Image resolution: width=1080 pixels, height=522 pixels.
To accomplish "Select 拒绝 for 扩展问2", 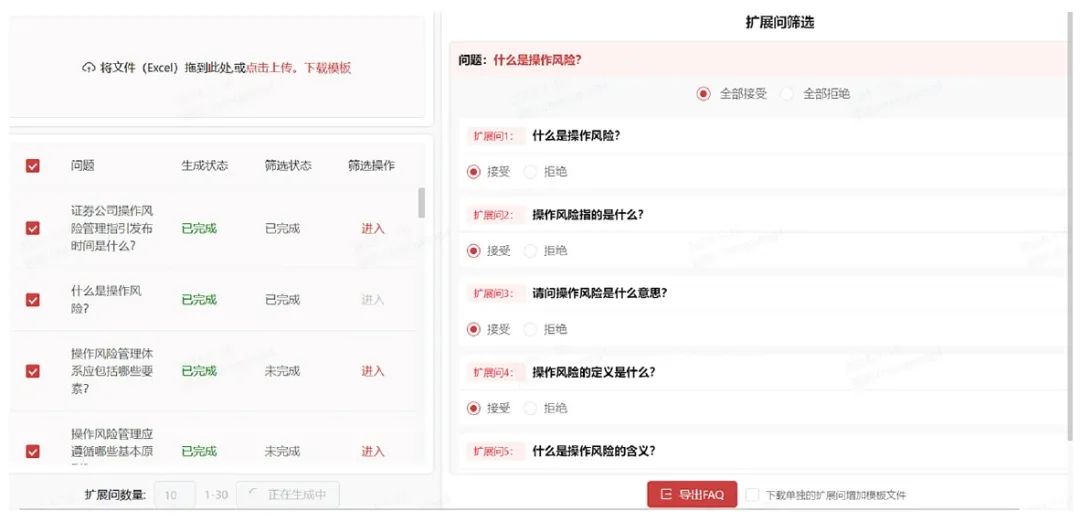I will point(530,251).
